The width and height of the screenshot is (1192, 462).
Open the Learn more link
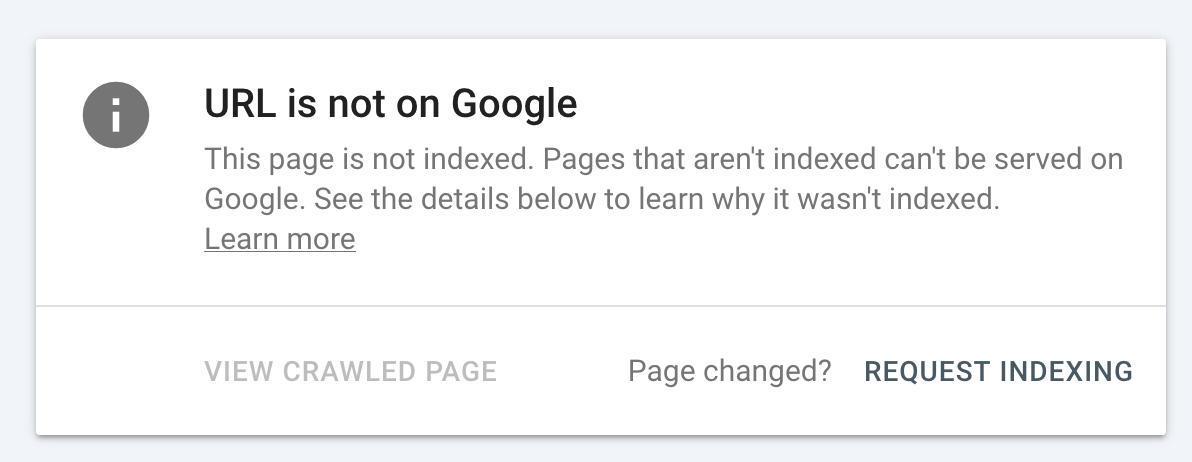(x=280, y=239)
